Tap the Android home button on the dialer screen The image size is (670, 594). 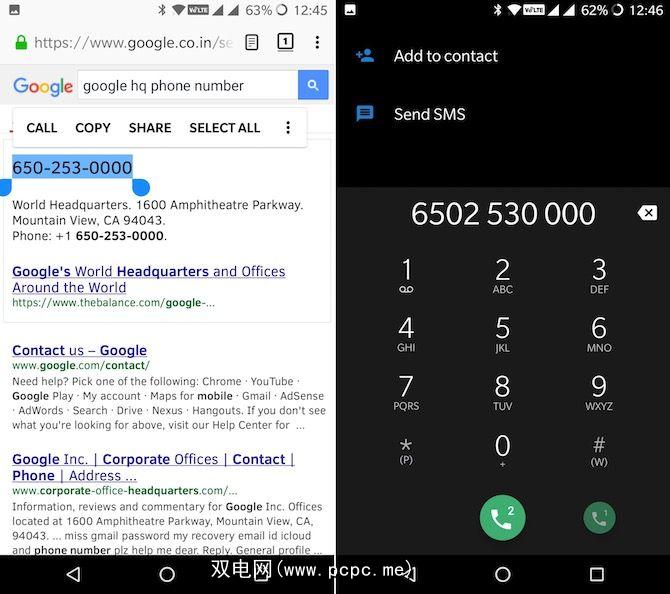pos(502,574)
